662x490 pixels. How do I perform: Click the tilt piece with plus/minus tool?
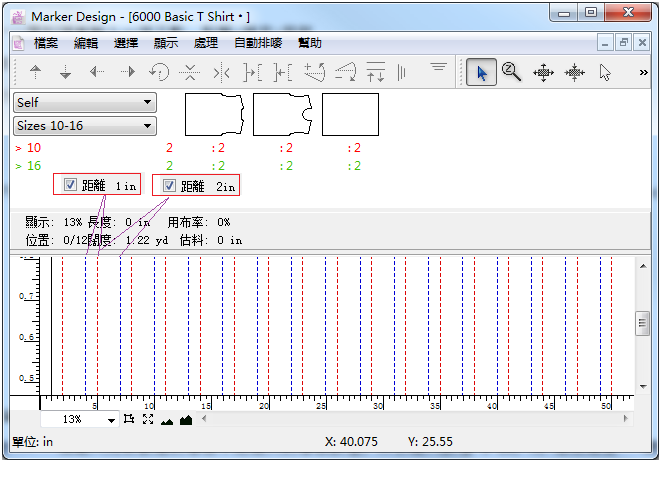coord(315,72)
